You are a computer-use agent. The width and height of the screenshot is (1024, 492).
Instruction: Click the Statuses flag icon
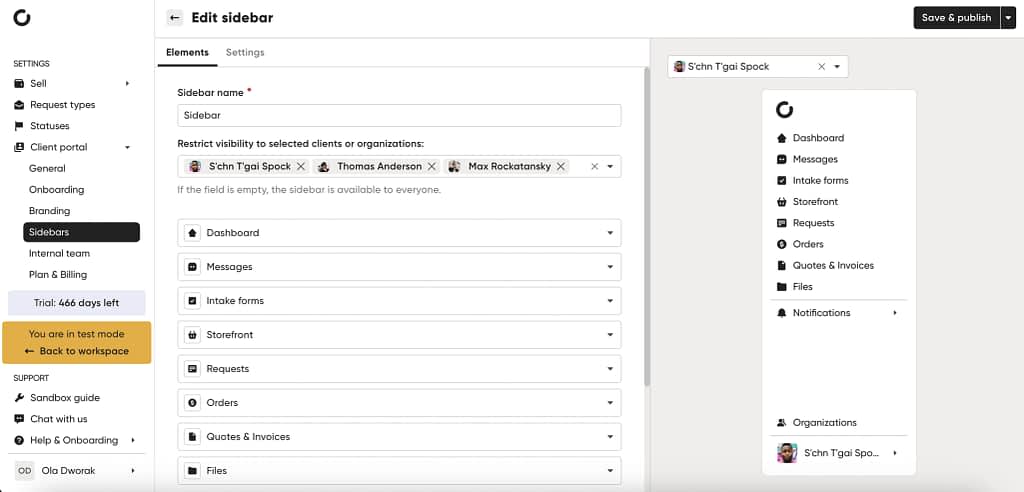point(19,125)
